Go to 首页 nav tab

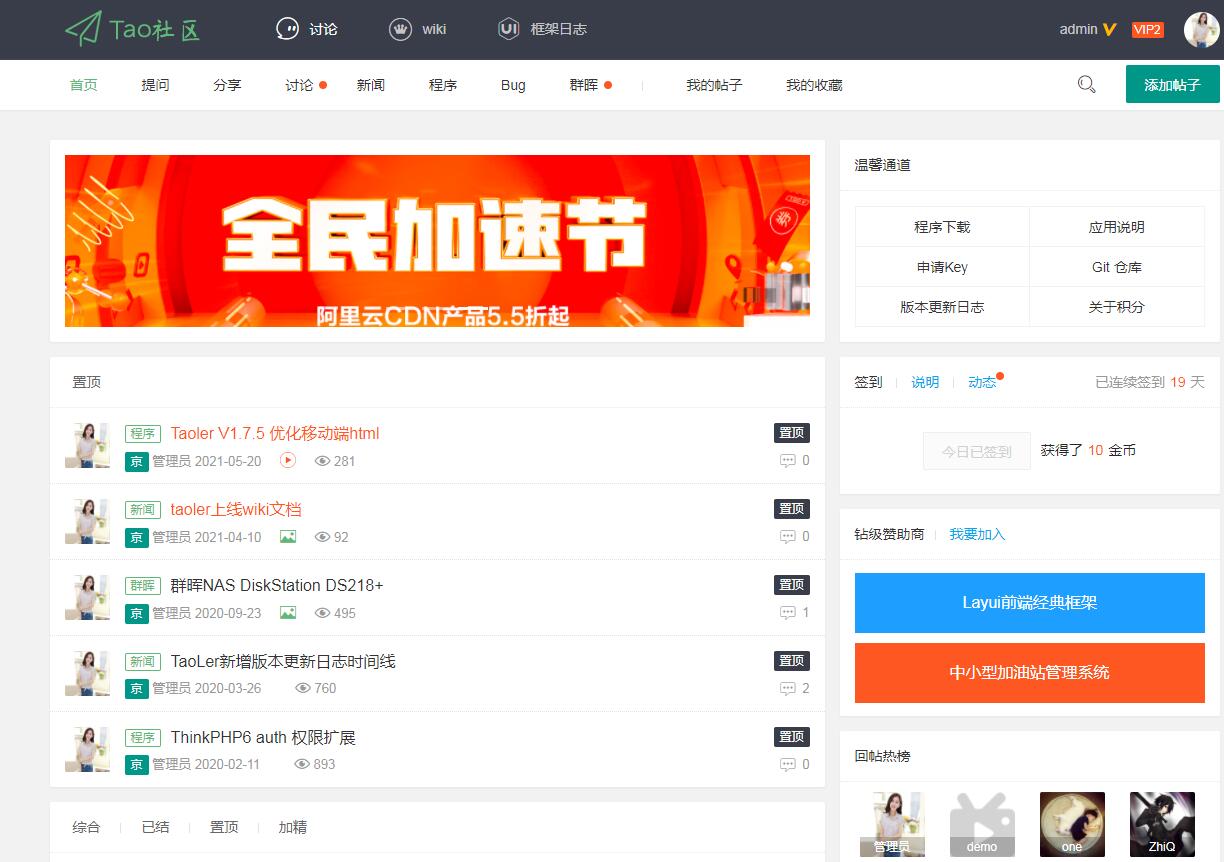pos(84,85)
